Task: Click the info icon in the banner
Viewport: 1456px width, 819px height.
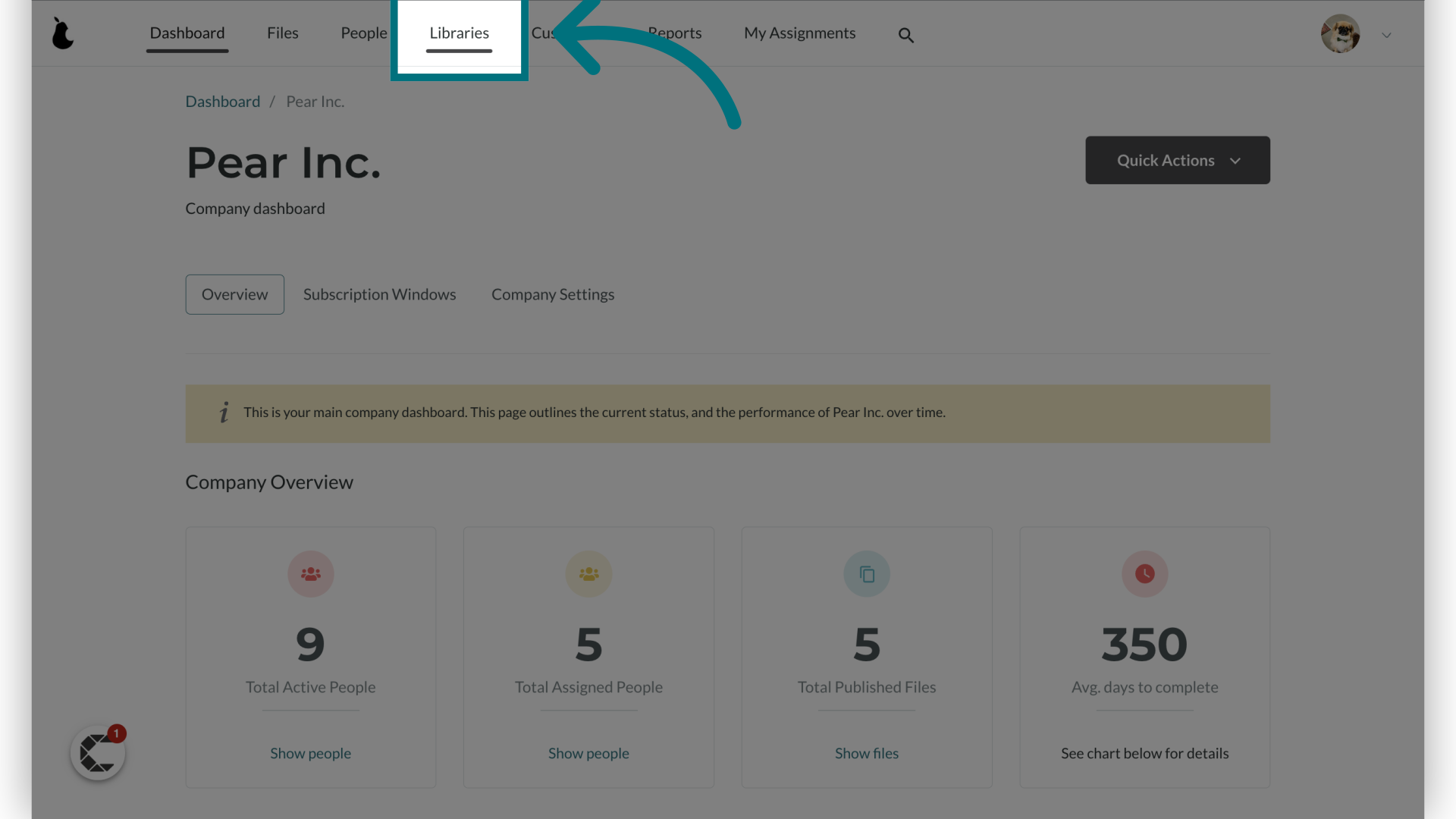Action: (x=224, y=413)
